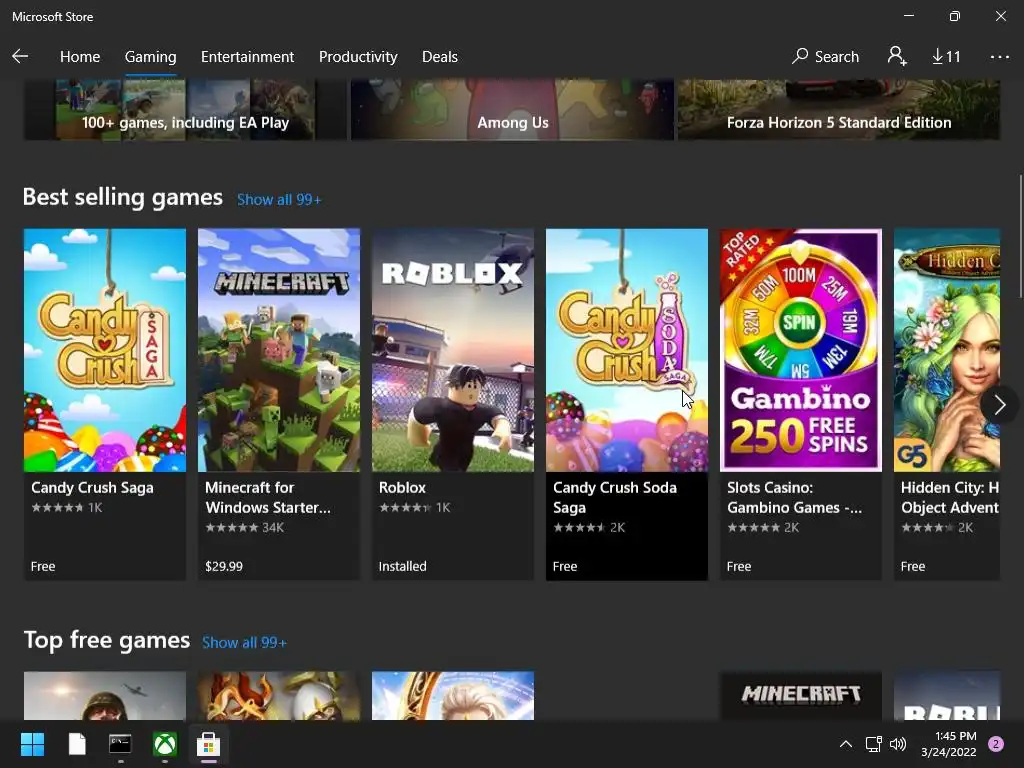Click the Minecraft 34K star rating
Viewport: 1024px width, 768px height.
[244, 528]
